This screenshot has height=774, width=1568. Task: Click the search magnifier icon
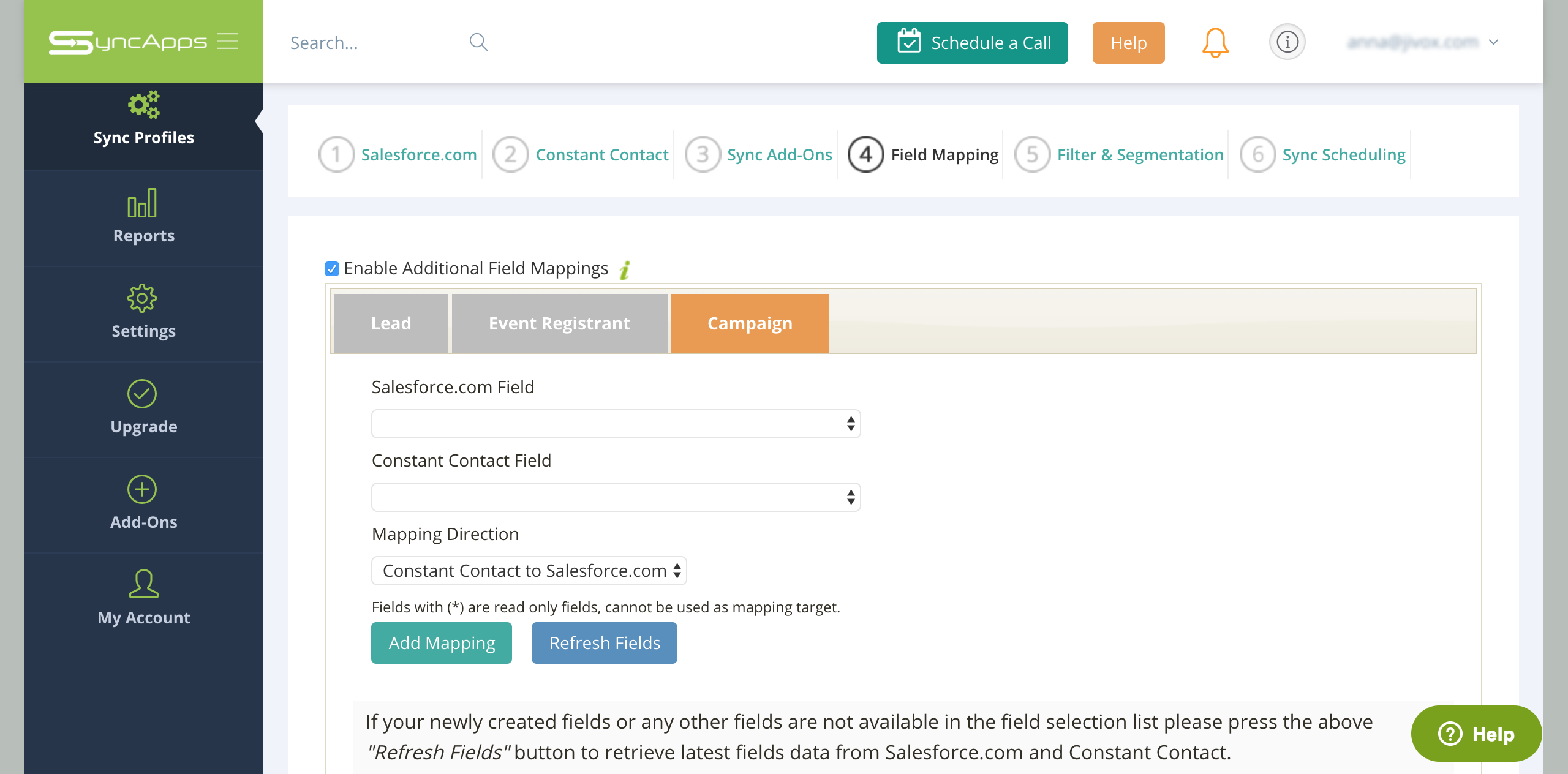tap(478, 42)
